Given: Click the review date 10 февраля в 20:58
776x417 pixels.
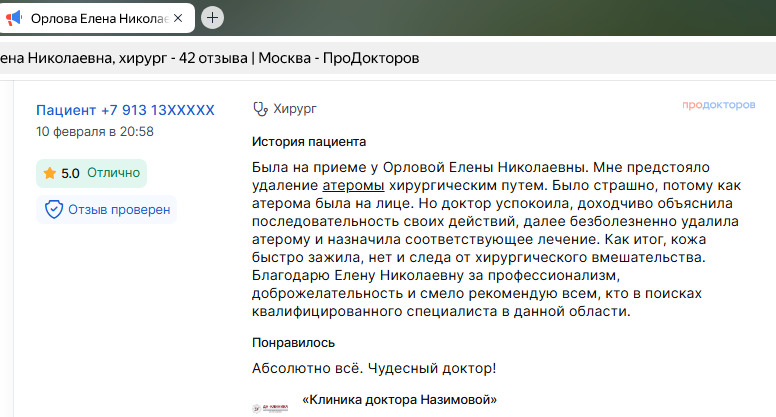Looking at the screenshot, I should tap(95, 131).
